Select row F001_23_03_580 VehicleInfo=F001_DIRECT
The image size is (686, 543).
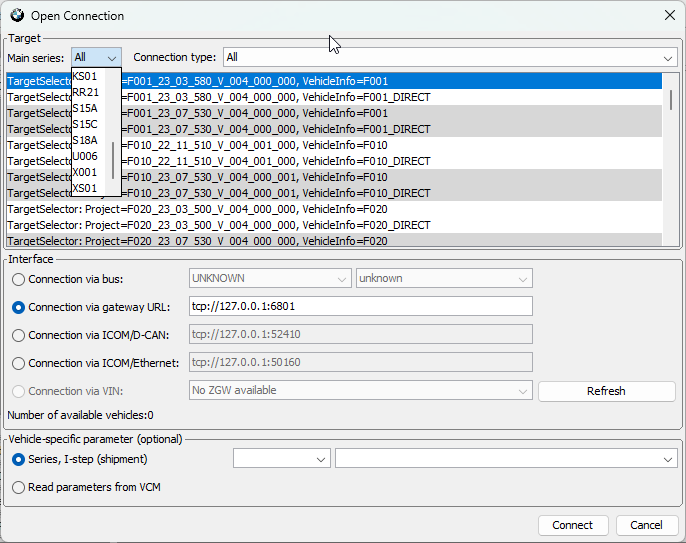pos(334,97)
